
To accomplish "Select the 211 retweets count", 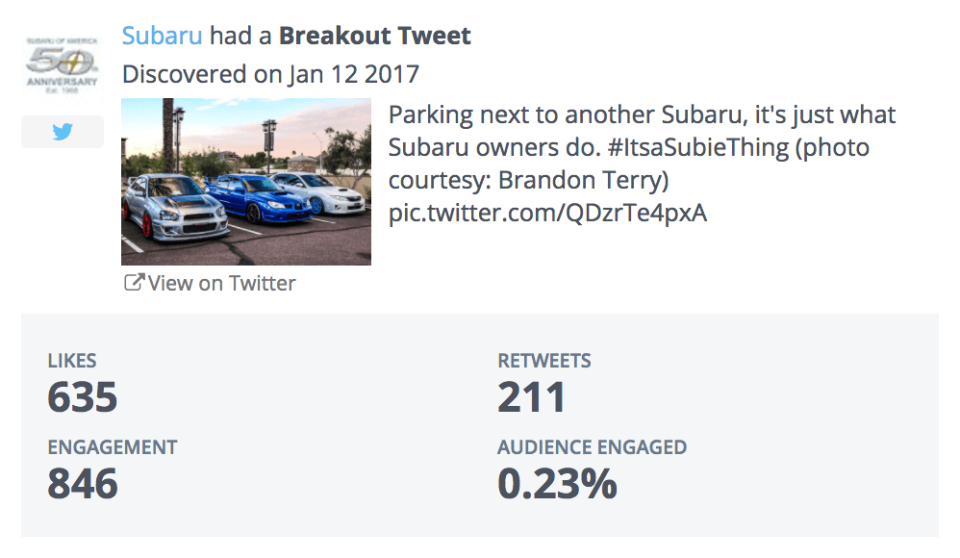I will [x=531, y=397].
